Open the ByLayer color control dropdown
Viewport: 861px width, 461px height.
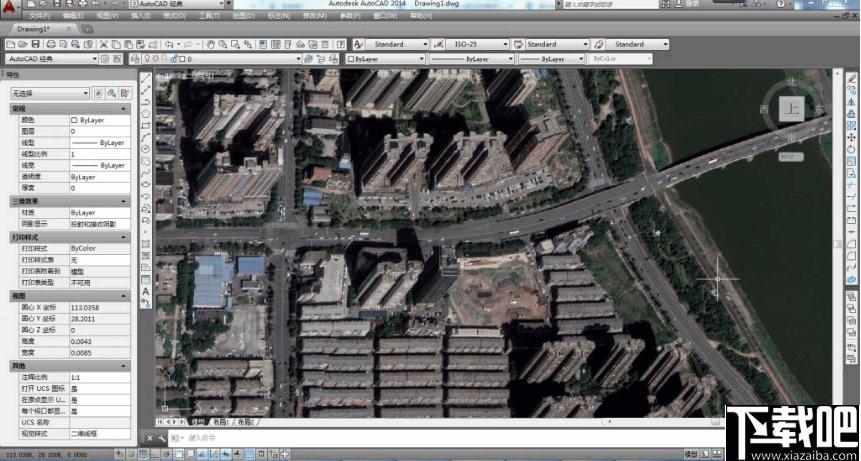[x=385, y=59]
